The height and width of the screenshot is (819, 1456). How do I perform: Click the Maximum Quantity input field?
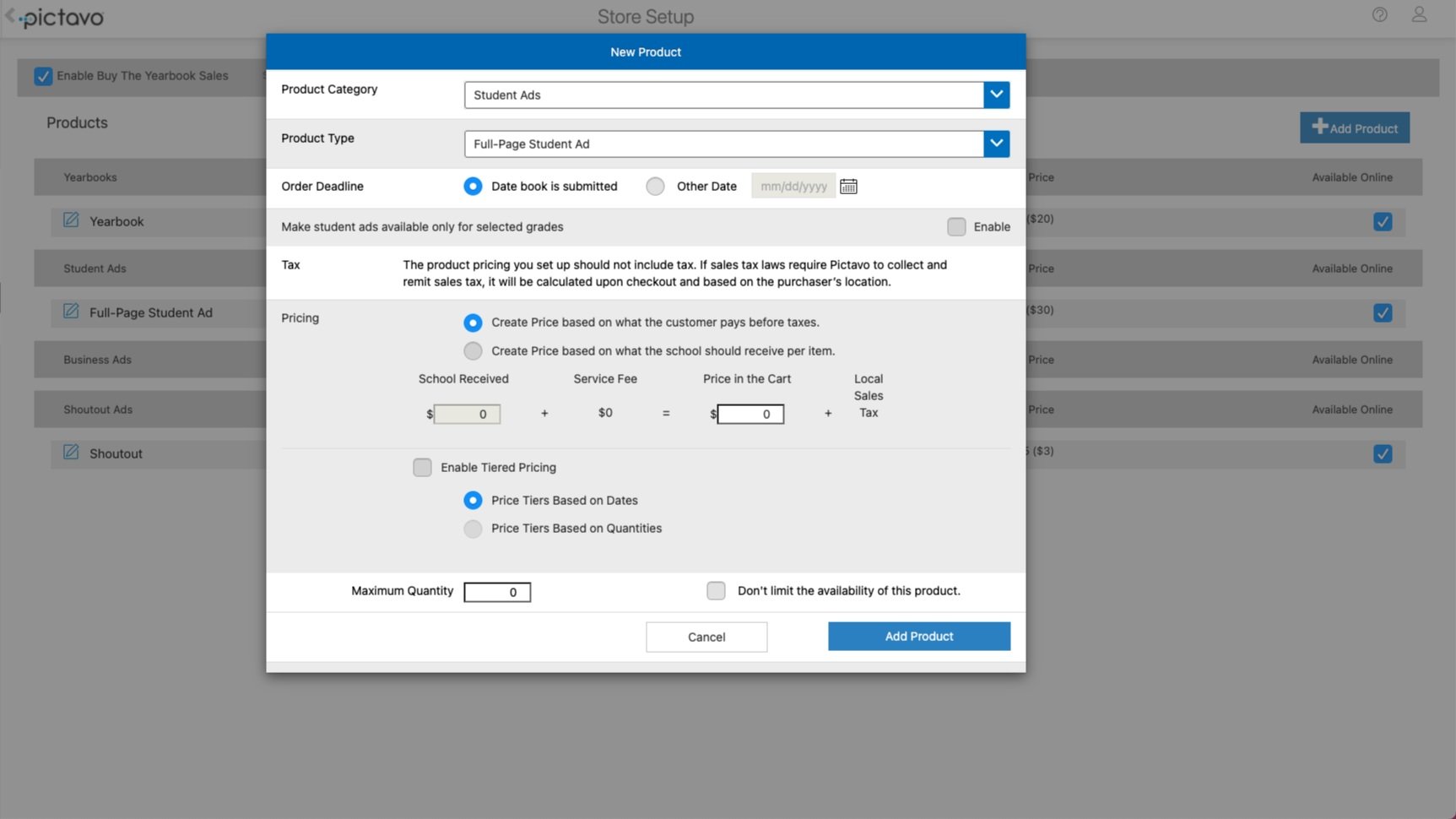coord(497,592)
